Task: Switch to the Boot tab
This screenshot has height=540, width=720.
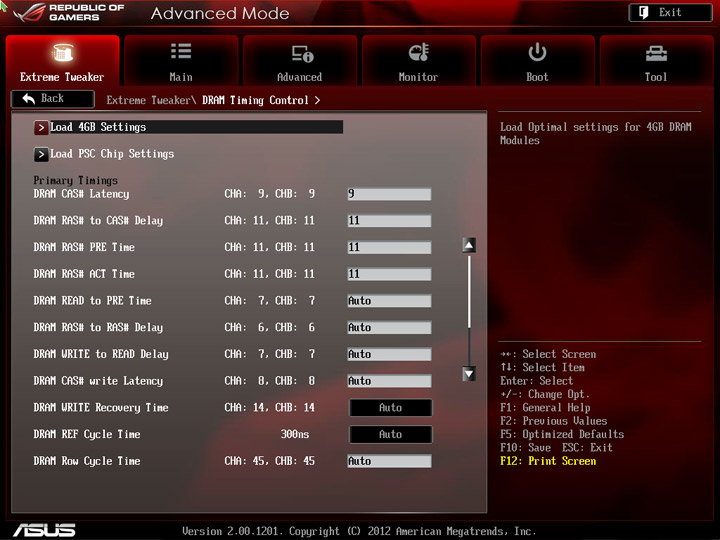Action: tap(537, 61)
